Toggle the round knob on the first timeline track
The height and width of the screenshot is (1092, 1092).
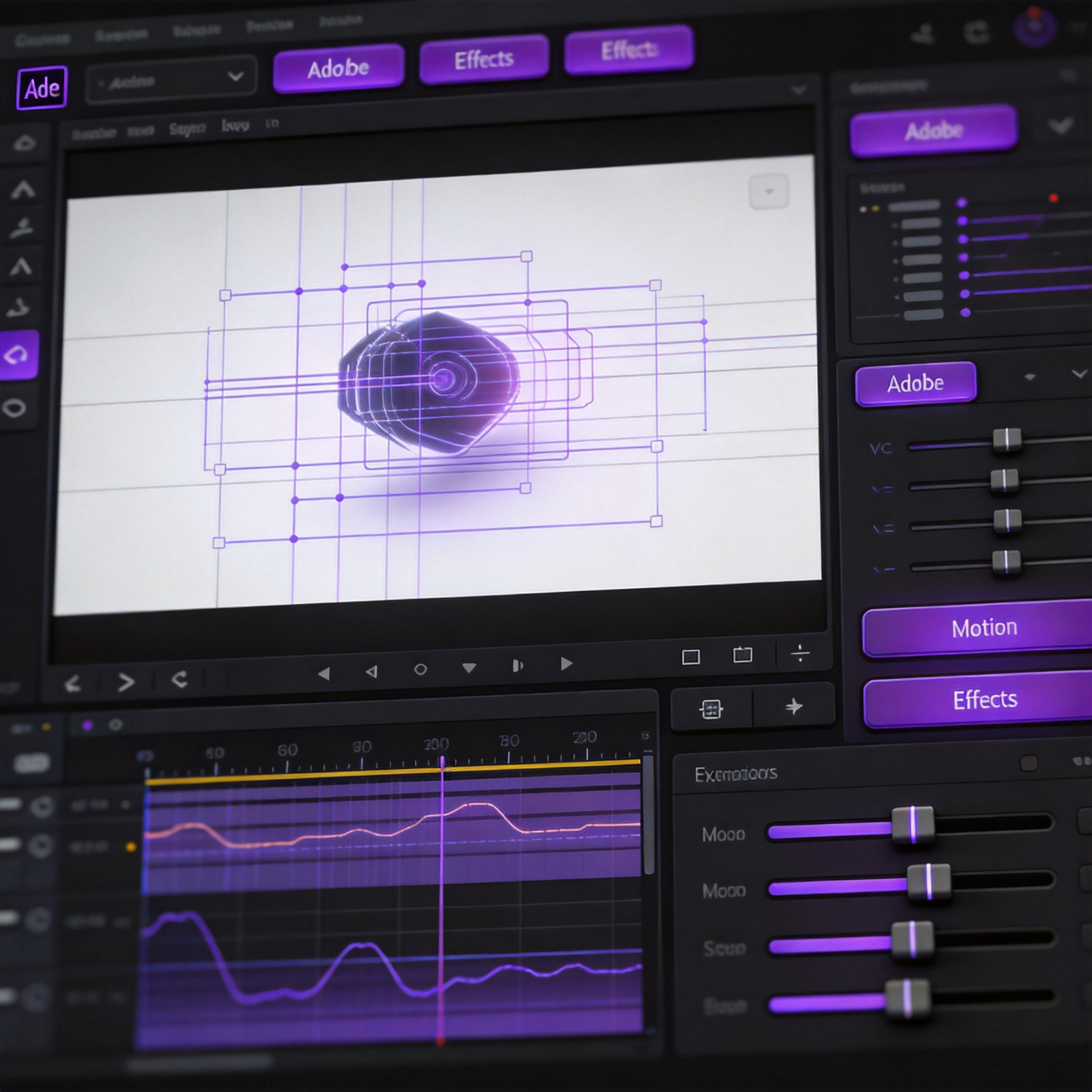coord(41,807)
